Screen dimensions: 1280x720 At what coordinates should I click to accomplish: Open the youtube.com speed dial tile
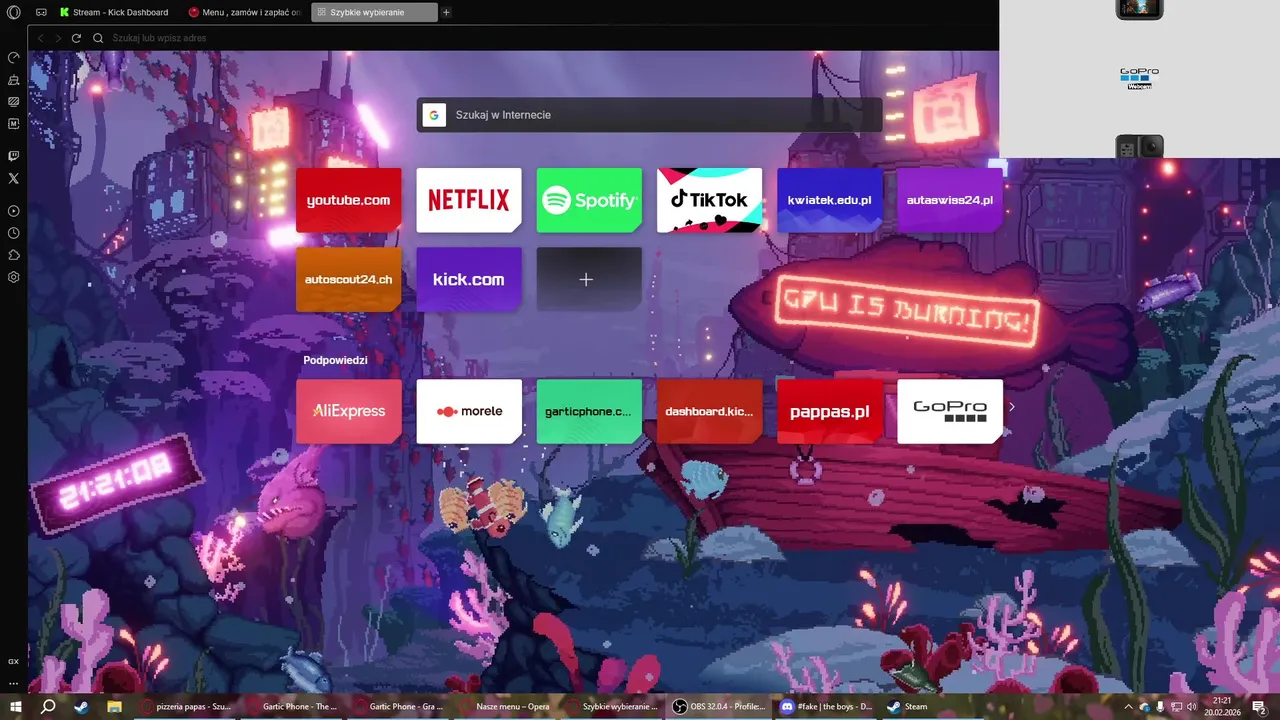tap(348, 200)
